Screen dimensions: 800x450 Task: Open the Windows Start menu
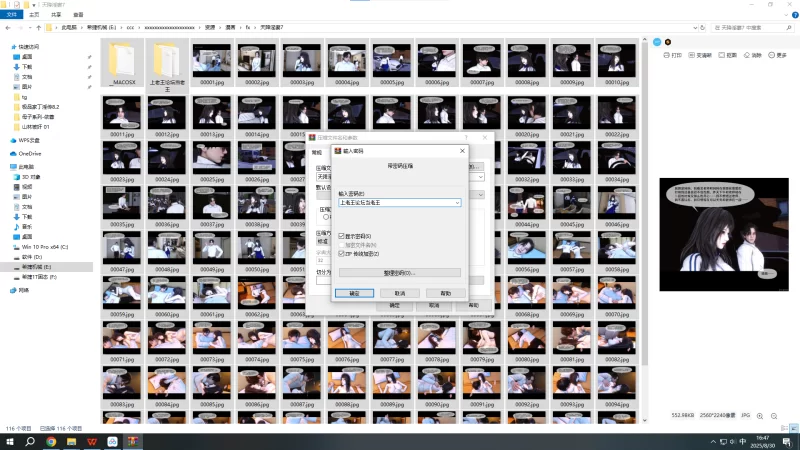coord(10,441)
